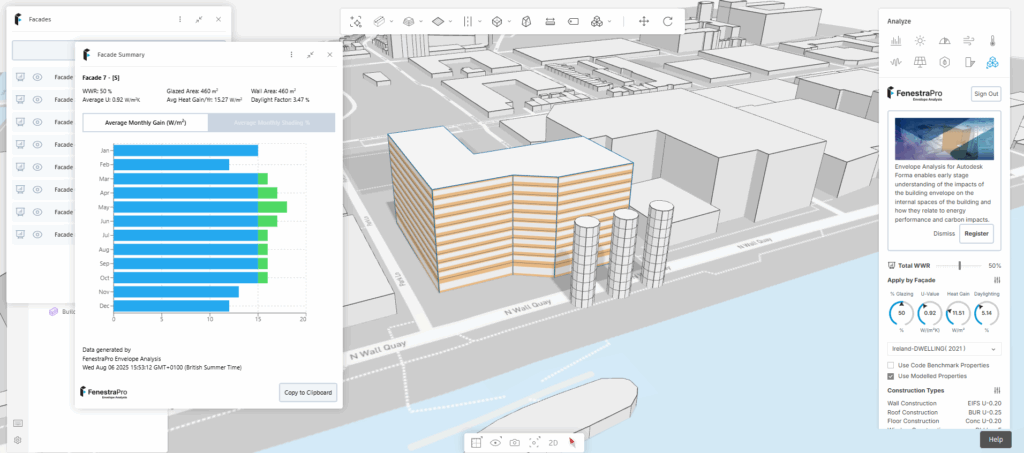This screenshot has height=453, width=1024.
Task: Click the % Glazing dial showing 50
Action: (902, 314)
